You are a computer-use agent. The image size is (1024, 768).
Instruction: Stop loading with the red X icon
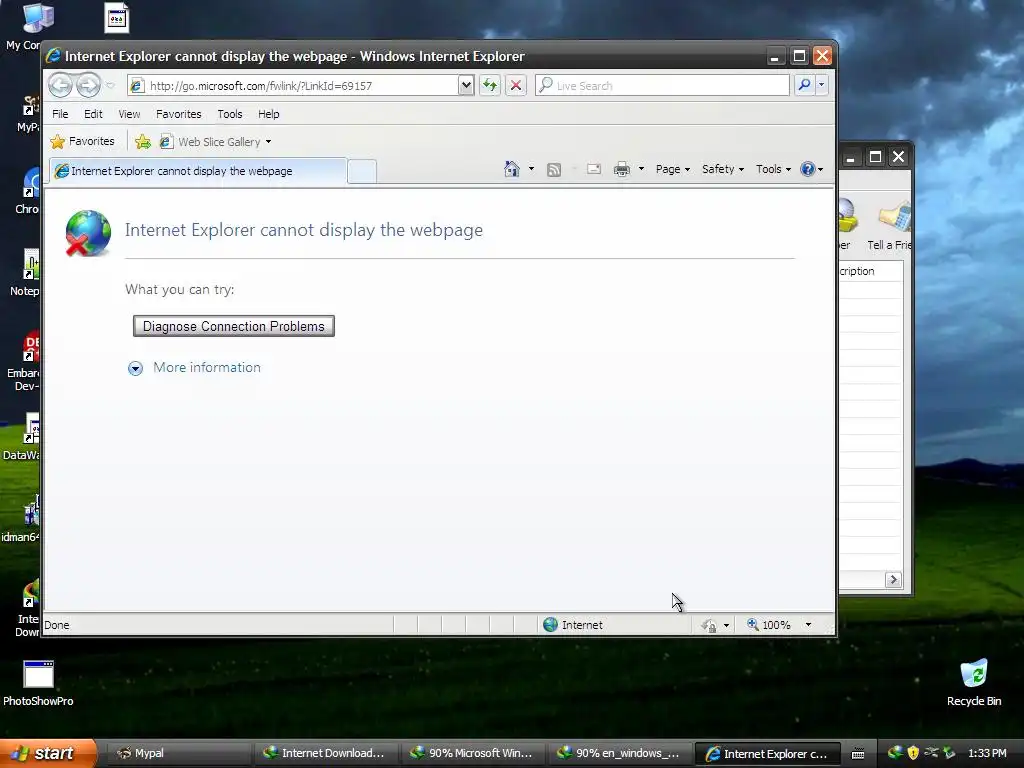click(516, 85)
